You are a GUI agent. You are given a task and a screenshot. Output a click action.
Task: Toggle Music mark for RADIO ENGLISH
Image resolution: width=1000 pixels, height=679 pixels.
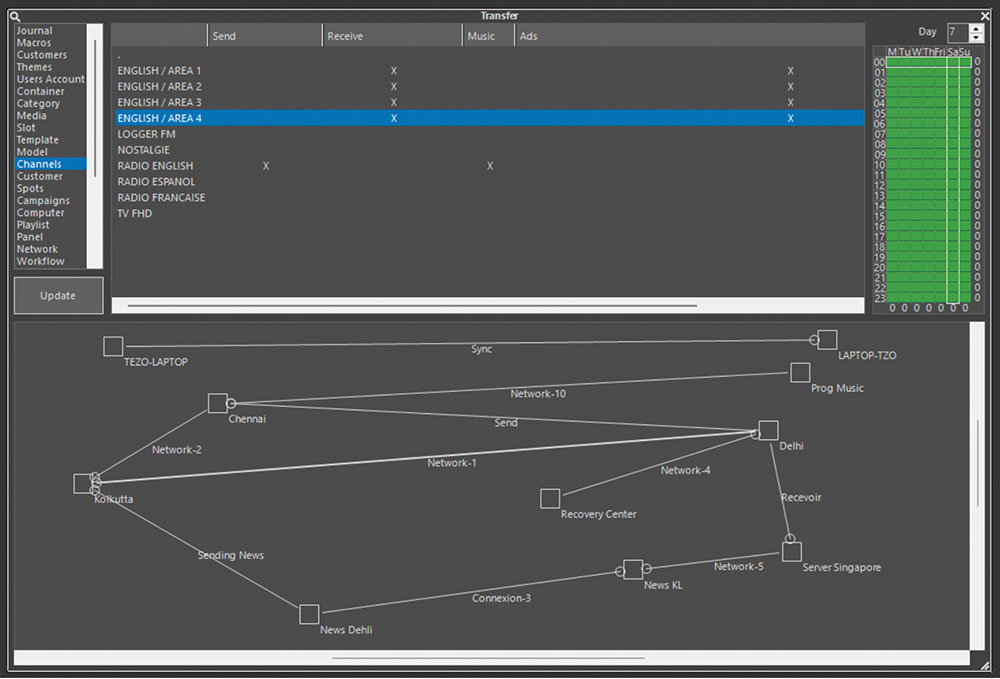pyautogui.click(x=490, y=166)
